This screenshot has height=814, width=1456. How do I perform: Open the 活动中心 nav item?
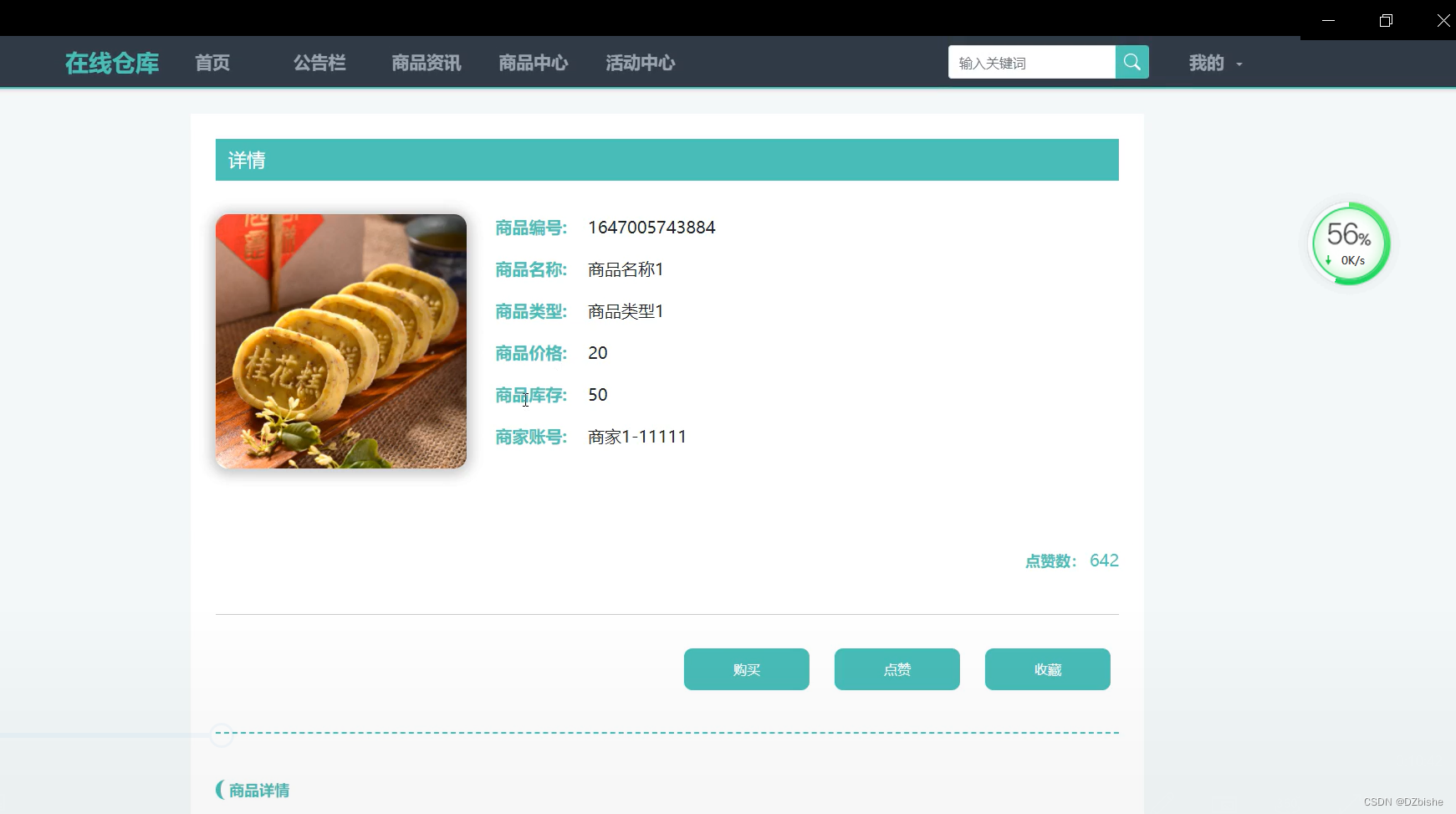pyautogui.click(x=641, y=63)
